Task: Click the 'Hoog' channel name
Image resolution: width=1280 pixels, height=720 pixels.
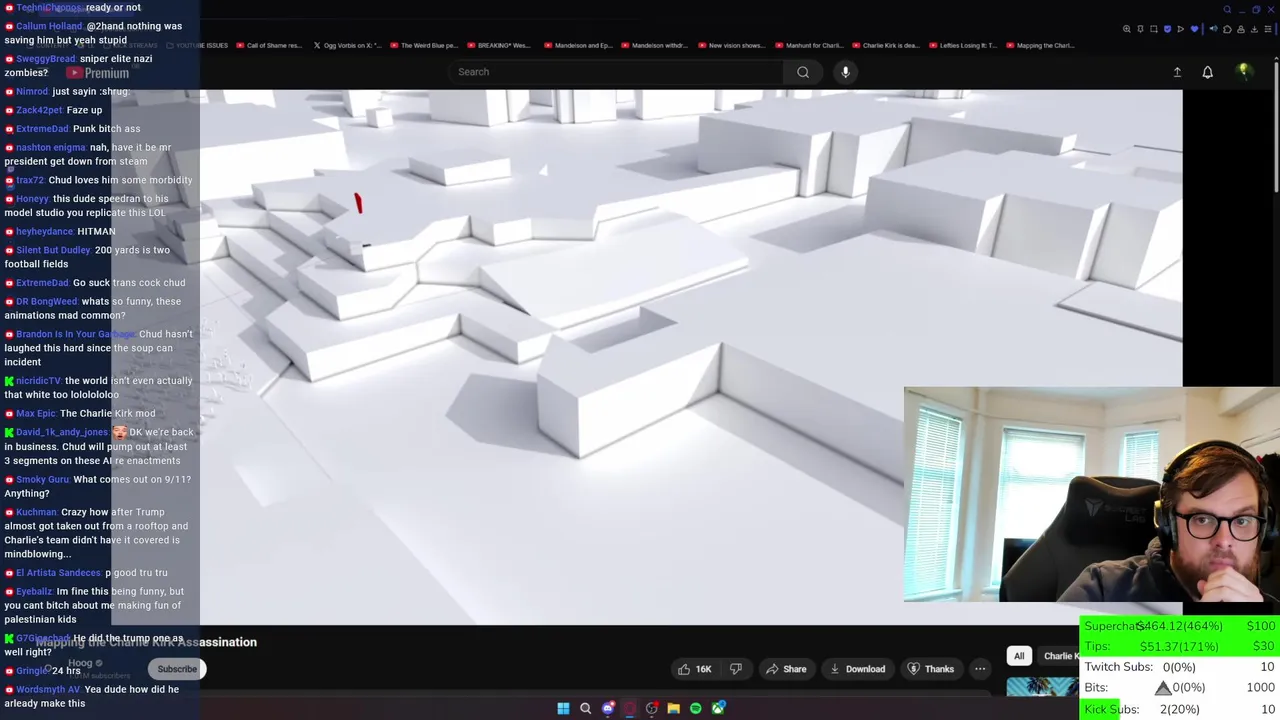Action: click(80, 663)
